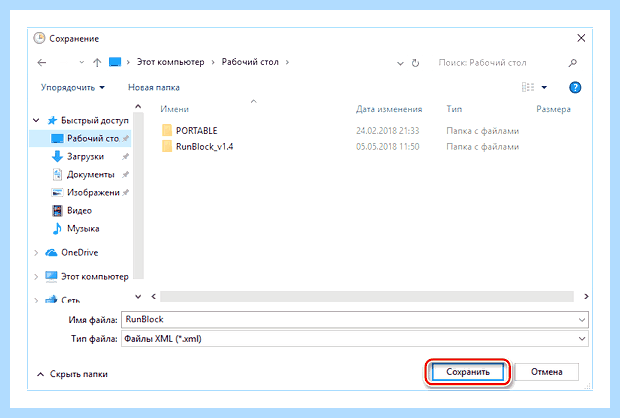This screenshot has width=620, height=418.
Task: Open the view options dropdown arrow
Action: point(544,87)
